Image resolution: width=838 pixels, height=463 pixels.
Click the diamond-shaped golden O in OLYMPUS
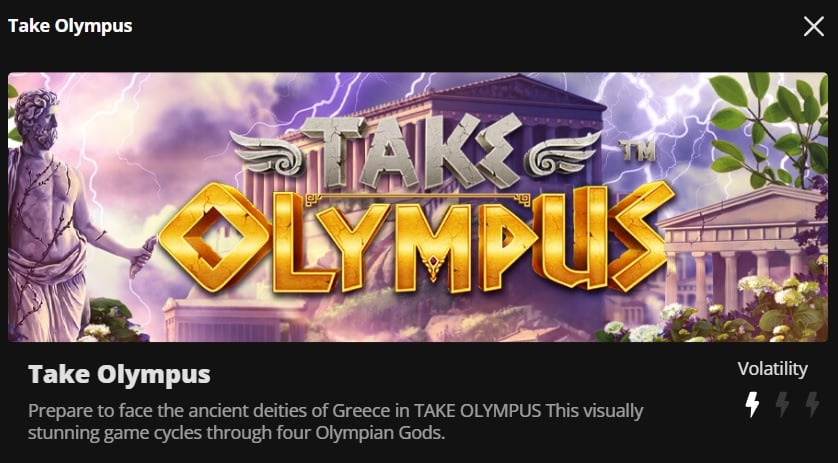(214, 237)
